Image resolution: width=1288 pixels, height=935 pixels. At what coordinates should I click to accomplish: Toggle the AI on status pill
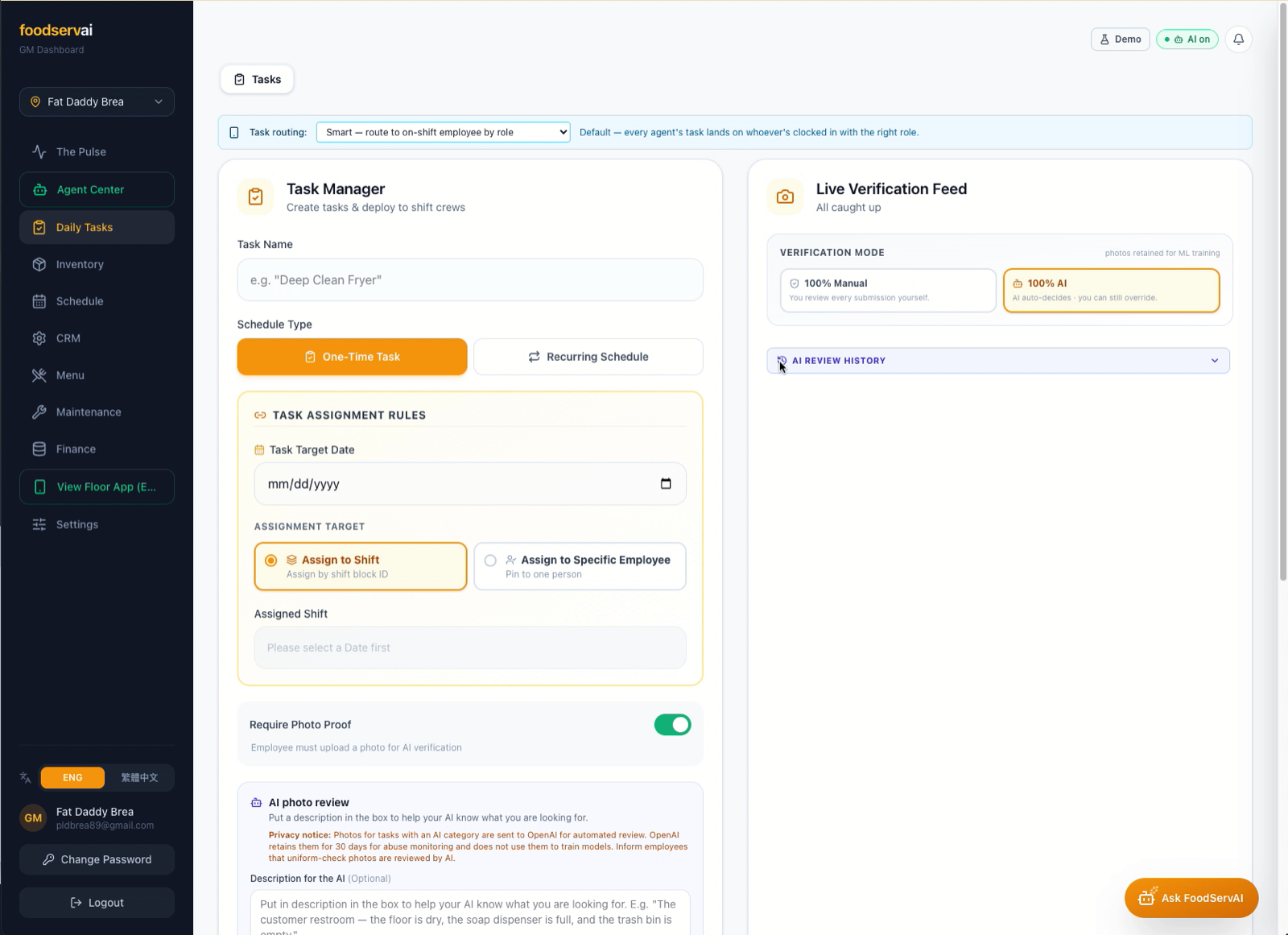pyautogui.click(x=1187, y=39)
